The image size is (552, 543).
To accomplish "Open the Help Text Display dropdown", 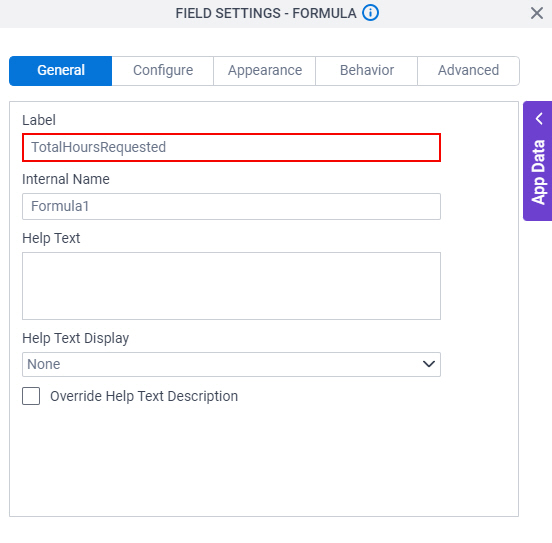I will [x=231, y=364].
